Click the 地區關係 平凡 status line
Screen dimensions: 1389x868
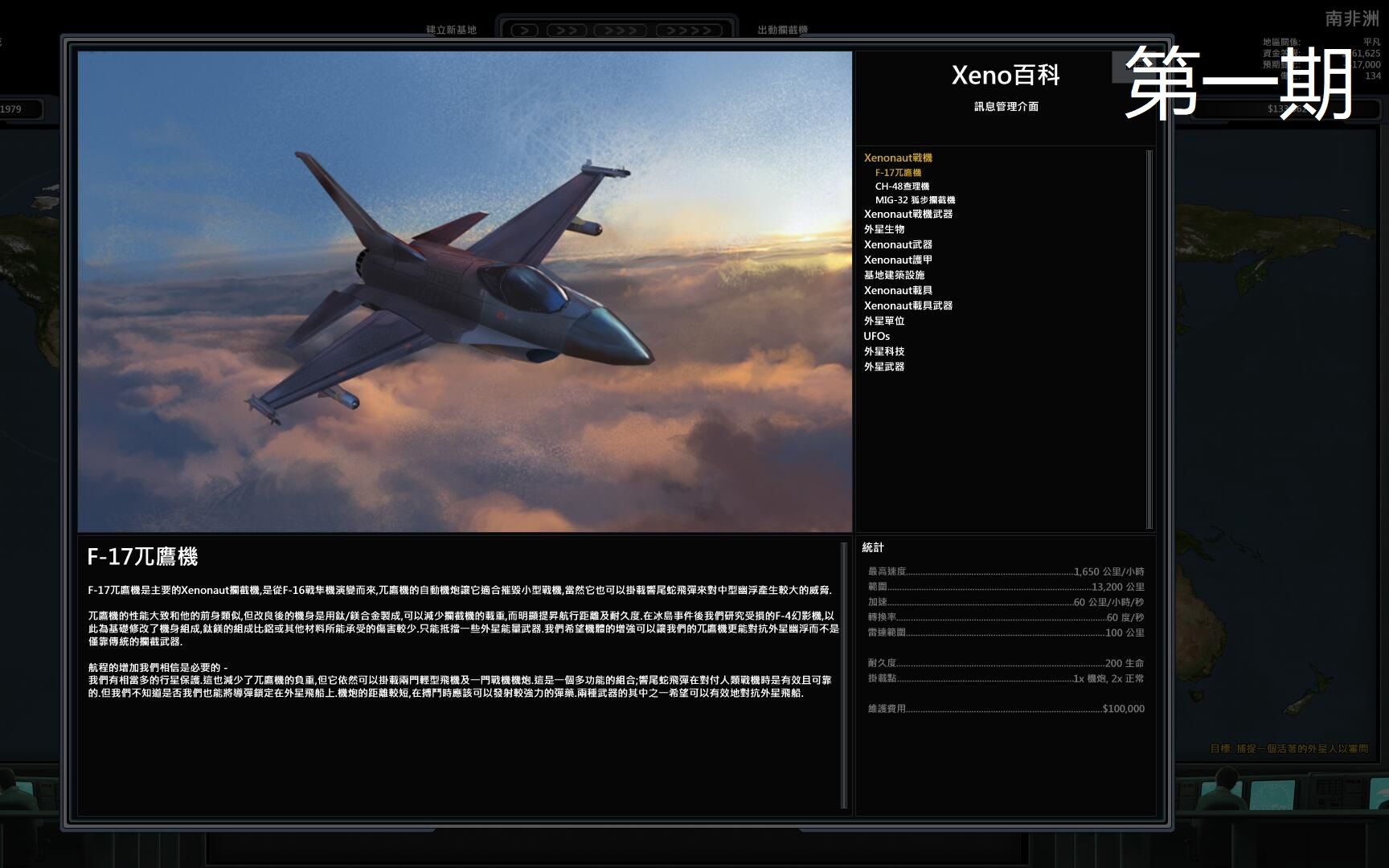pos(1321,42)
